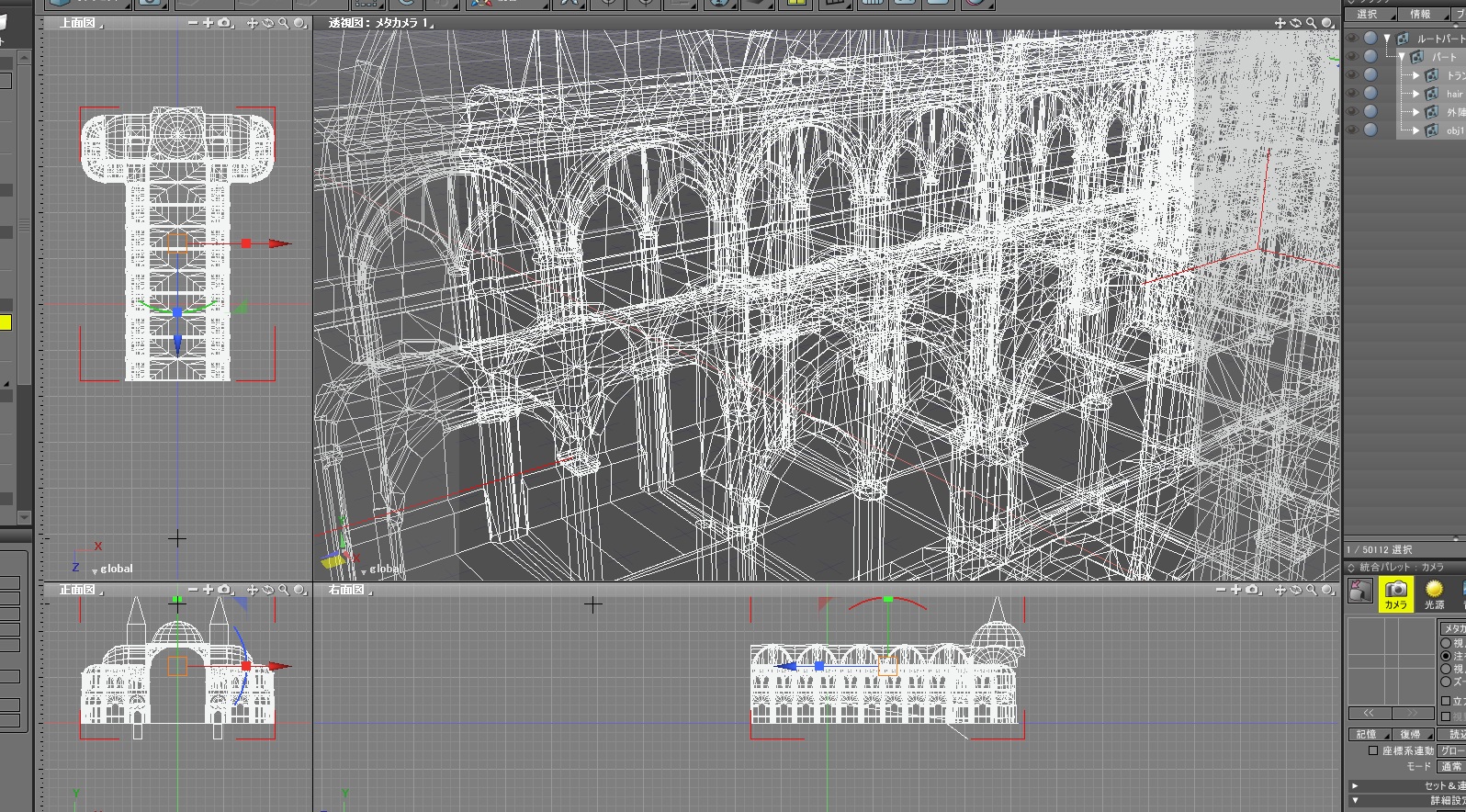Image resolution: width=1466 pixels, height=812 pixels.
Task: Open the Light Source (光源) palette
Action: pyautogui.click(x=1434, y=594)
